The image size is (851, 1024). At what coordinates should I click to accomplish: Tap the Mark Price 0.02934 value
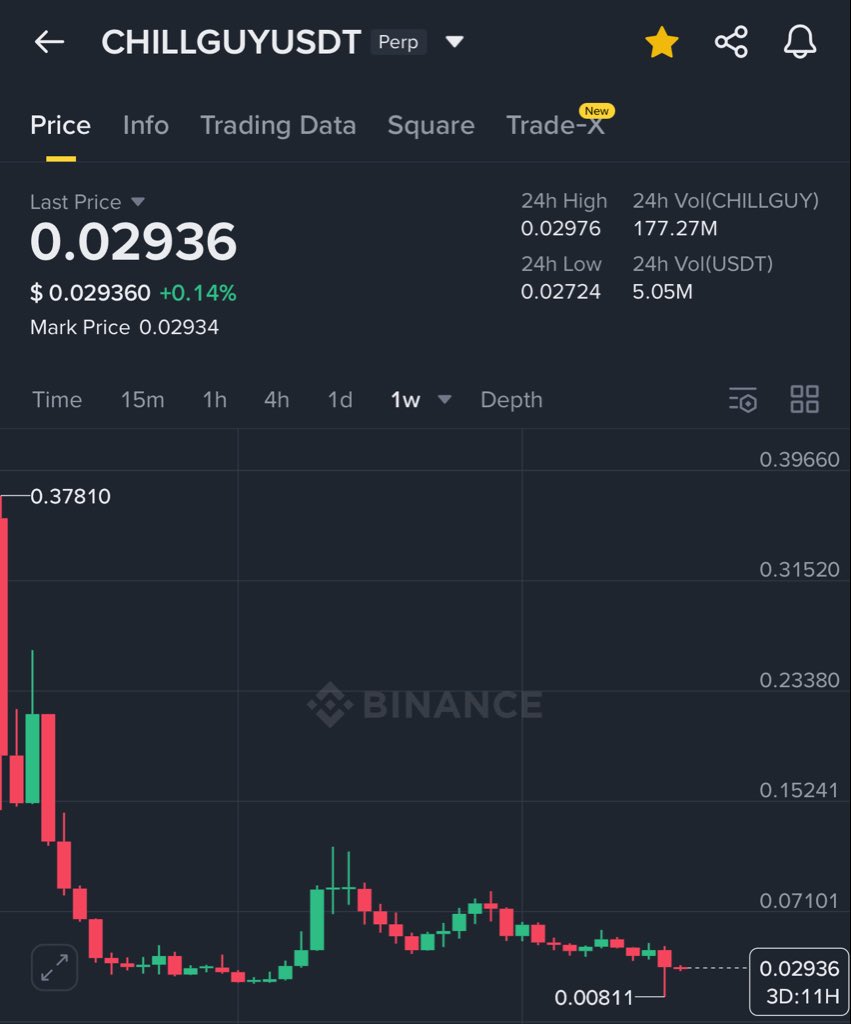(179, 327)
